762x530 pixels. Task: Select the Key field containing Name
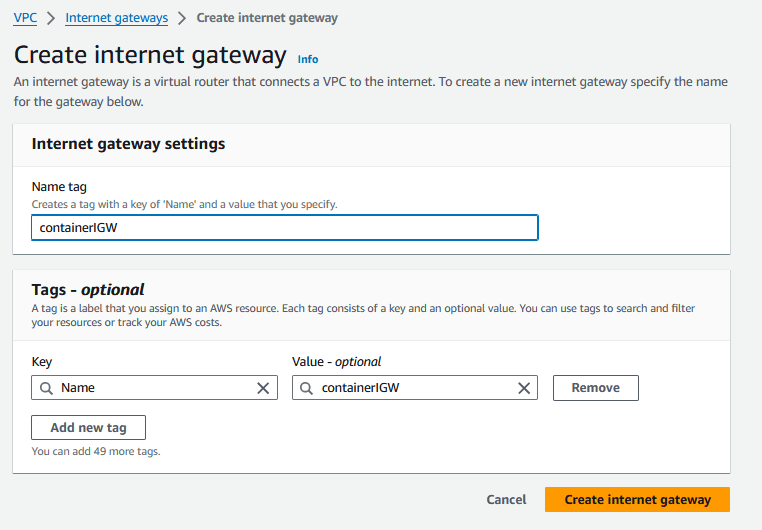tap(155, 388)
